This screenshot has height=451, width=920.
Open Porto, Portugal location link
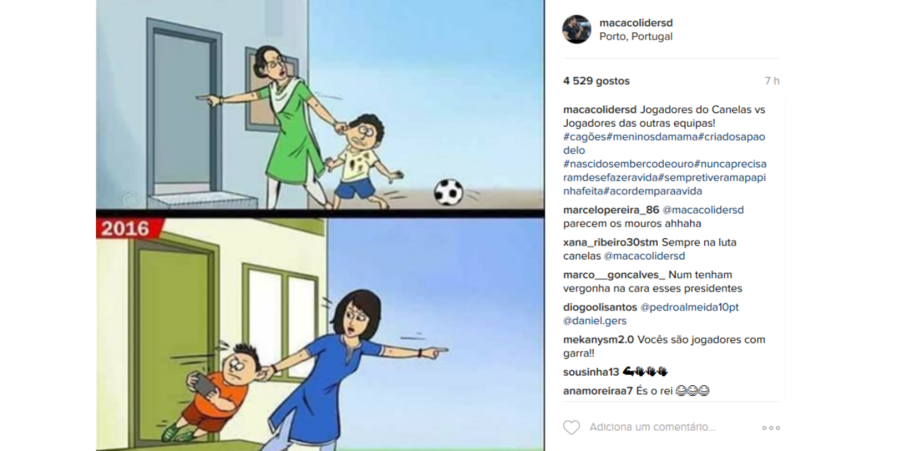click(636, 36)
